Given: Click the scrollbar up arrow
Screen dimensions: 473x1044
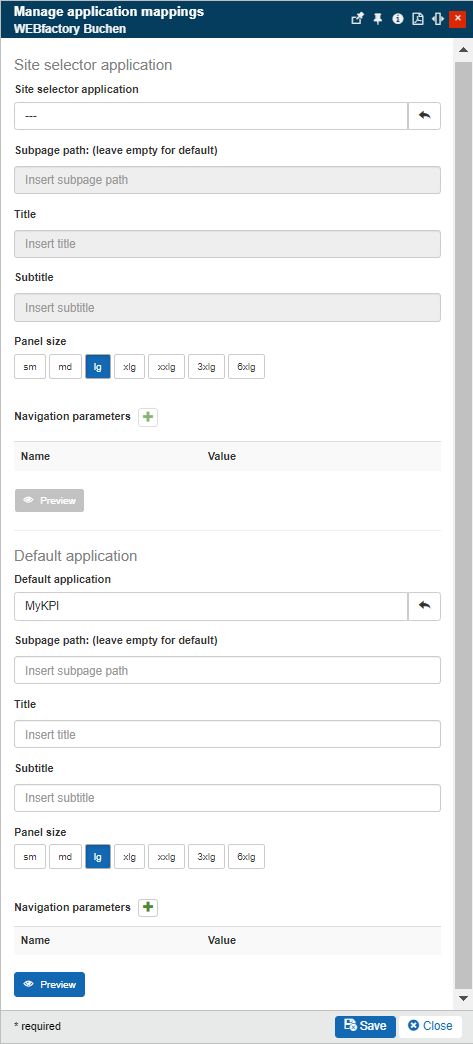Looking at the screenshot, I should point(463,50).
